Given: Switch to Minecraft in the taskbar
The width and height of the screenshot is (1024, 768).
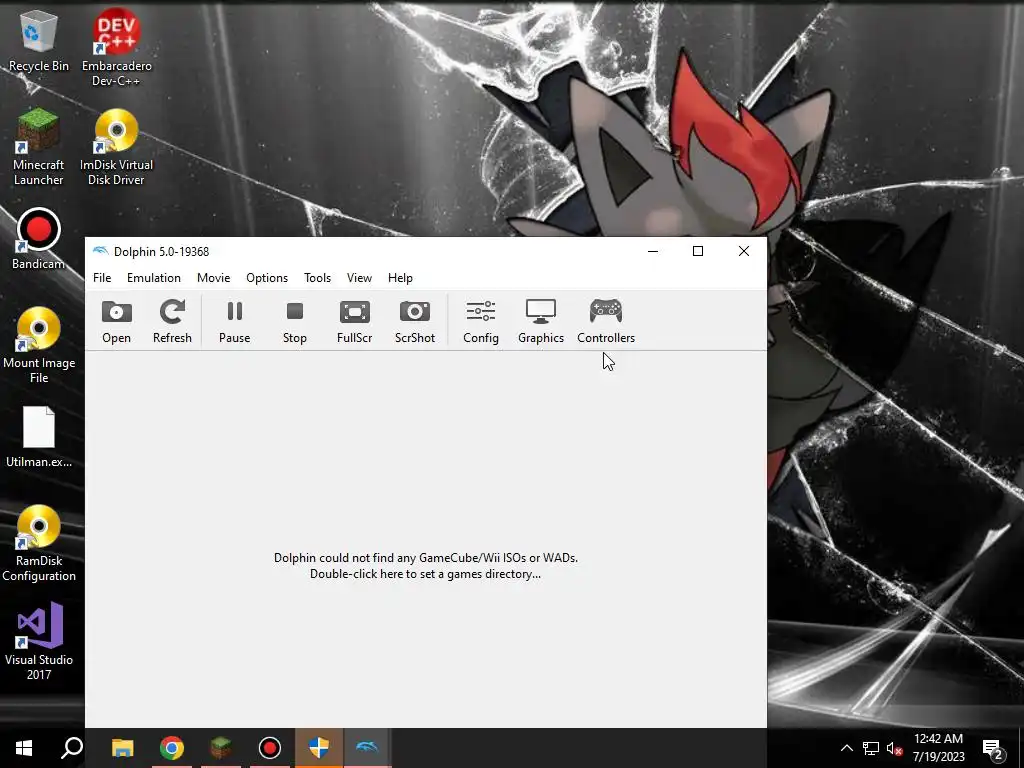Looking at the screenshot, I should click(x=221, y=748).
